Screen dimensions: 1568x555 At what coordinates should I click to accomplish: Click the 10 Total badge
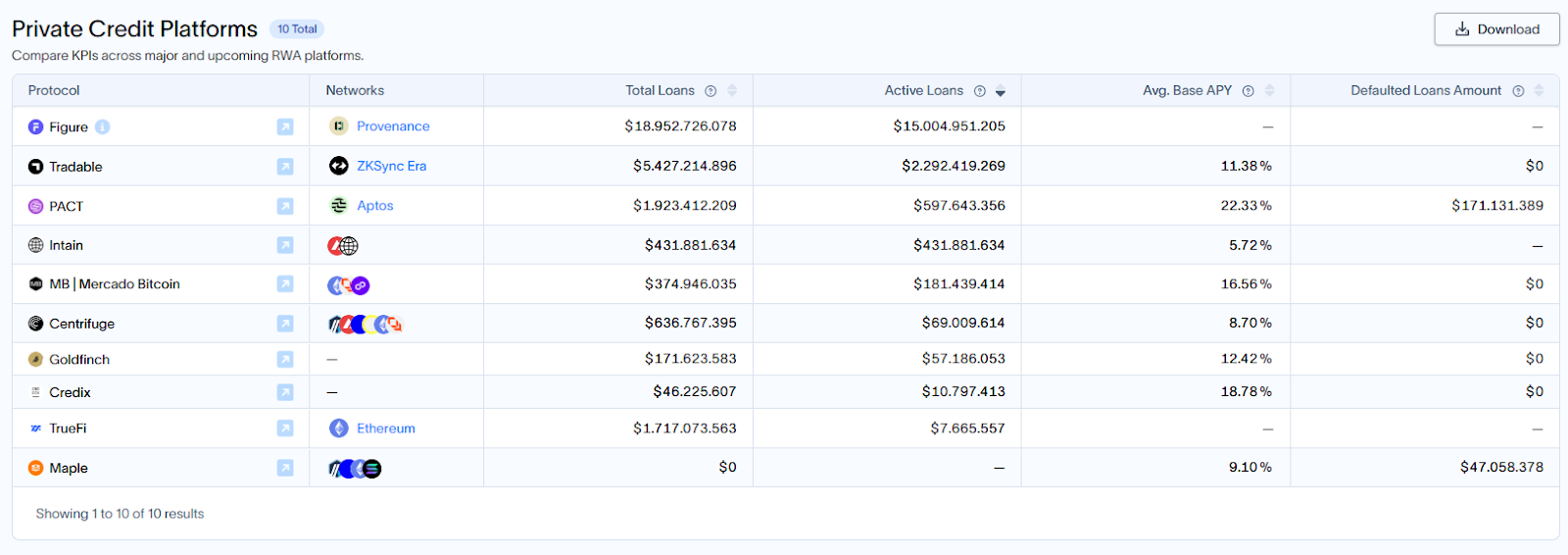pyautogui.click(x=297, y=29)
